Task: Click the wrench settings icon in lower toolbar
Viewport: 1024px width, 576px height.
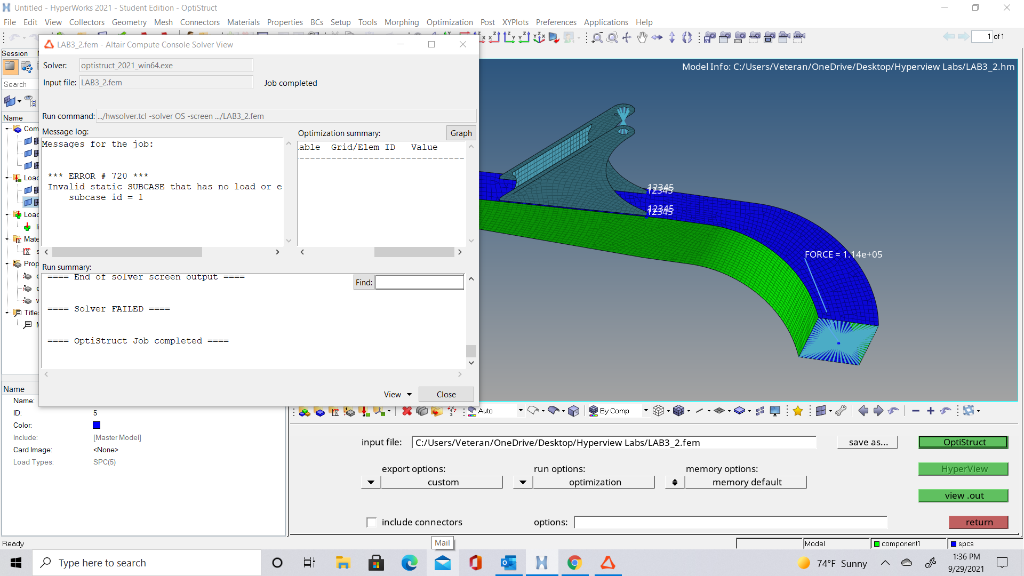Action: tap(841, 411)
